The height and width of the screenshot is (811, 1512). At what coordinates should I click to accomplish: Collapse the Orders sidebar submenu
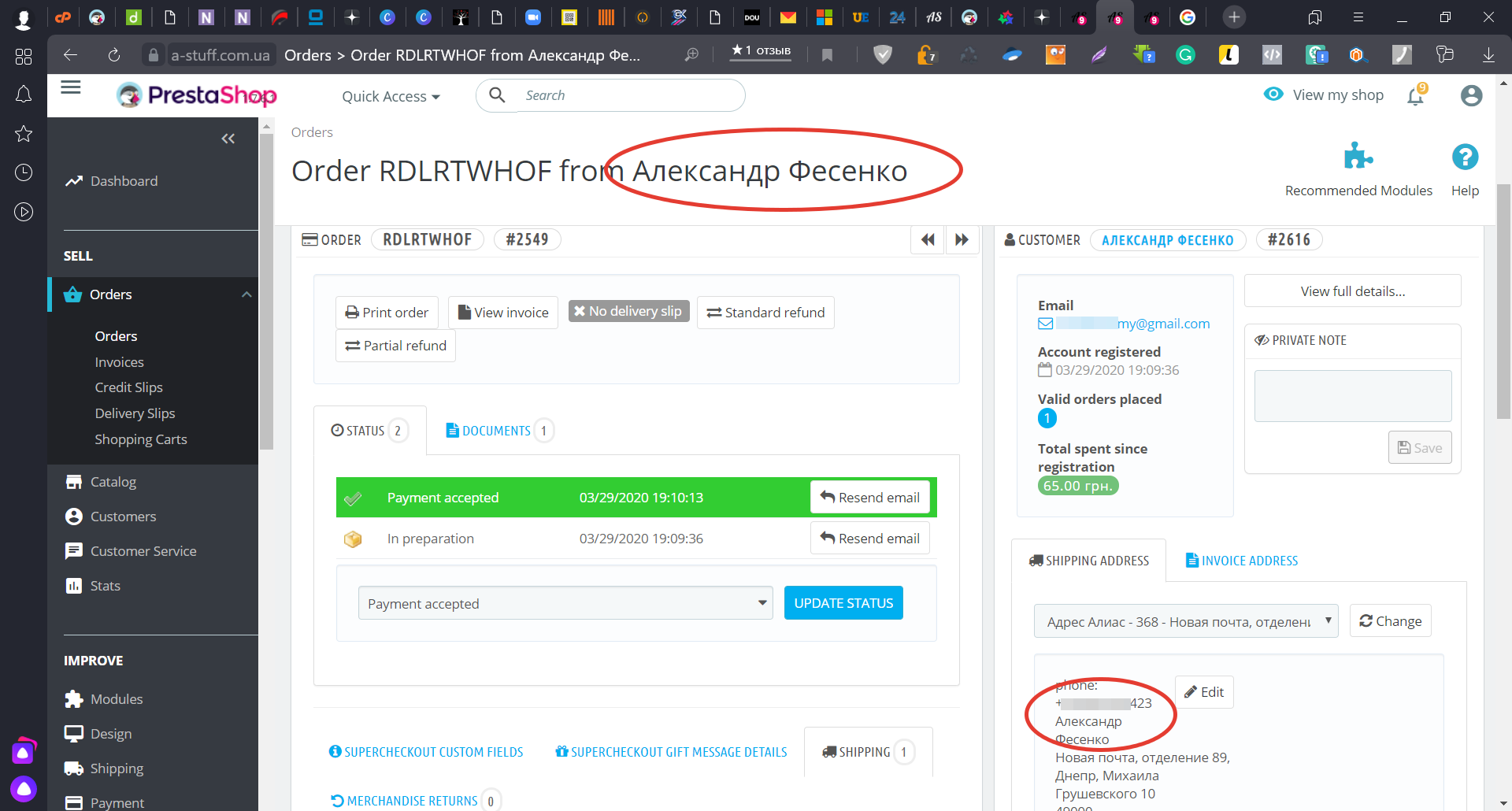(x=246, y=294)
